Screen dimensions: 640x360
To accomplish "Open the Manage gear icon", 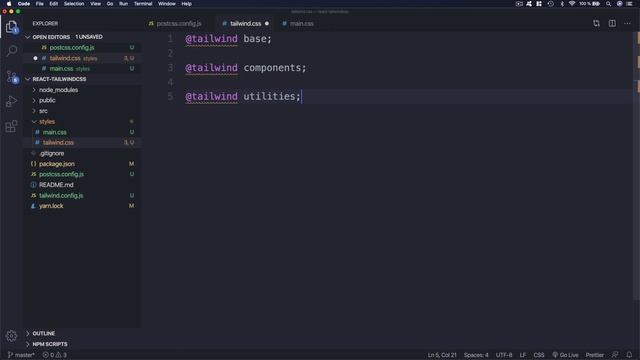I will tap(11, 336).
